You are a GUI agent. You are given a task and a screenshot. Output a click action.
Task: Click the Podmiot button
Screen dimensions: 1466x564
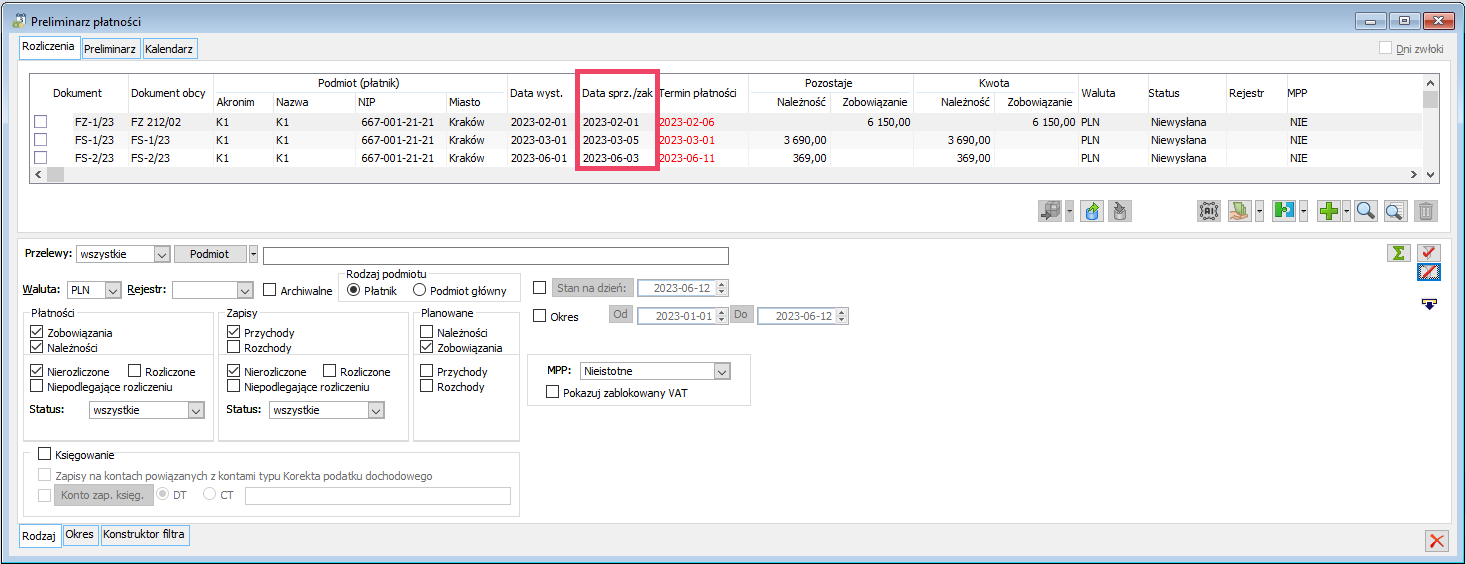pos(210,255)
